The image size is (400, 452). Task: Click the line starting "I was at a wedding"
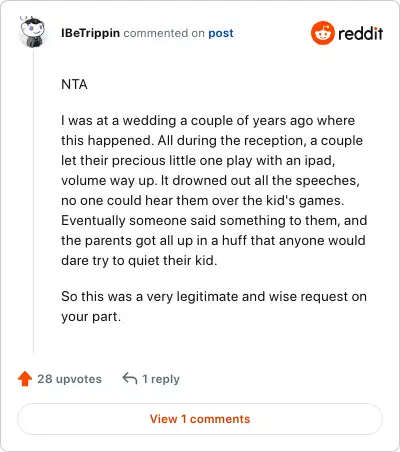tap(208, 120)
